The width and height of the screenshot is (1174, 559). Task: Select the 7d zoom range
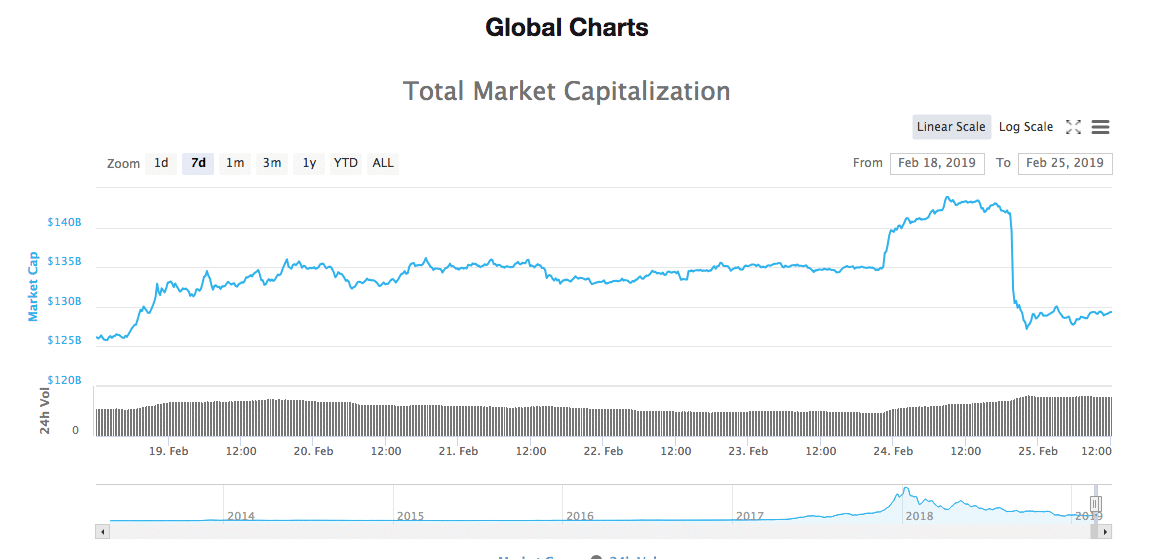pyautogui.click(x=198, y=163)
